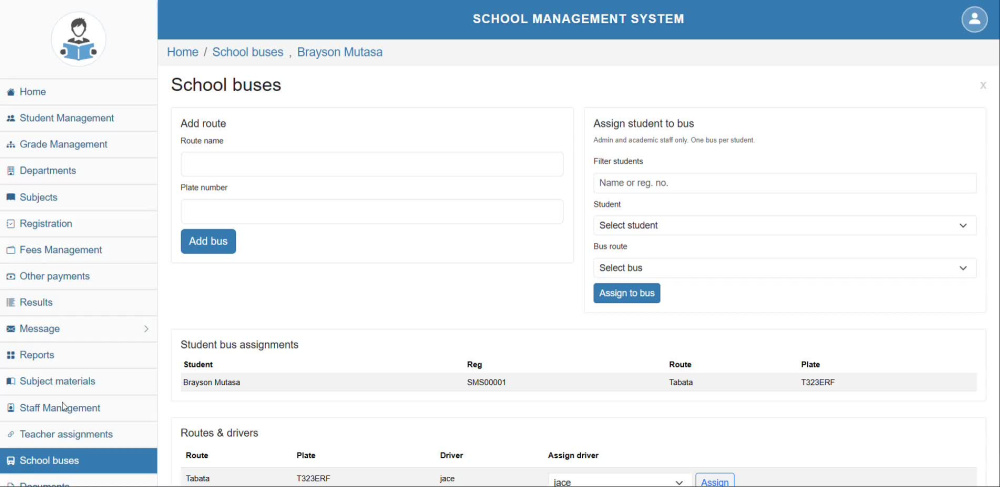Click plate T323ERF in student assignments
This screenshot has width=1000, height=487.
[x=818, y=382]
